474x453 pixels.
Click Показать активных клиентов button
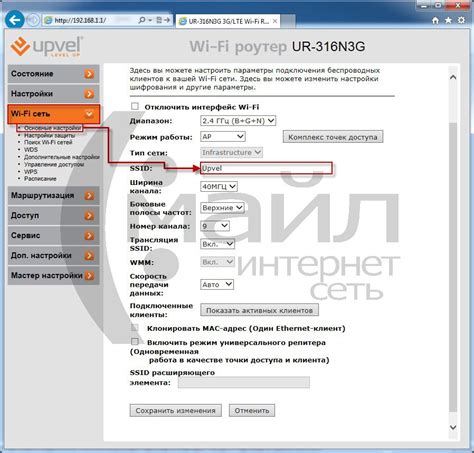point(259,310)
